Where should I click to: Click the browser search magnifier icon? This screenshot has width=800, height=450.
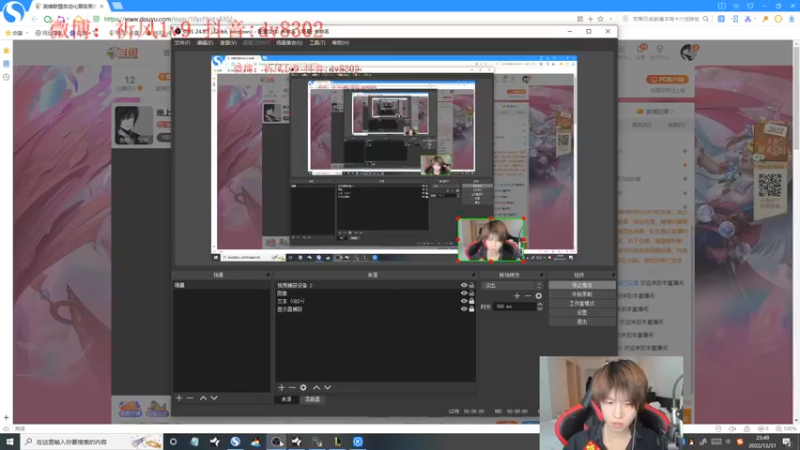tap(706, 19)
